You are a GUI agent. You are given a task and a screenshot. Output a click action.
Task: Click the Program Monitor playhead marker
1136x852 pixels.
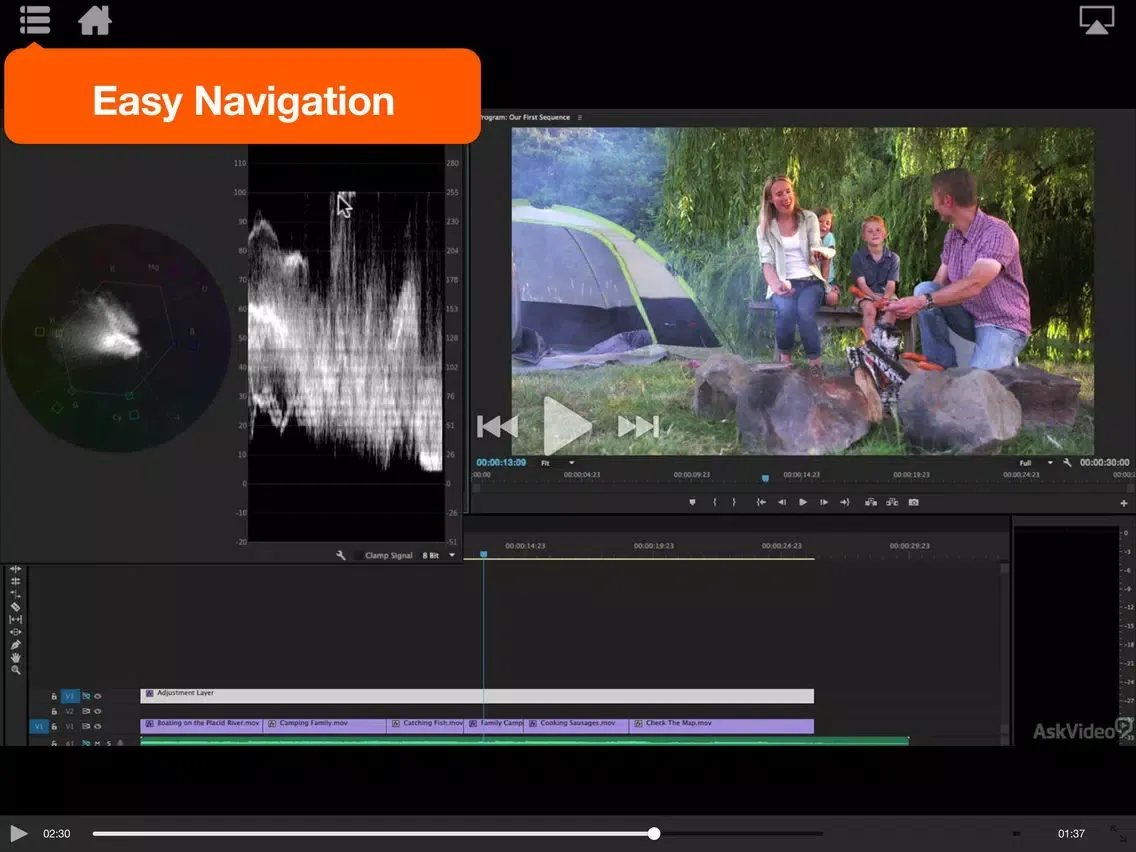point(765,478)
